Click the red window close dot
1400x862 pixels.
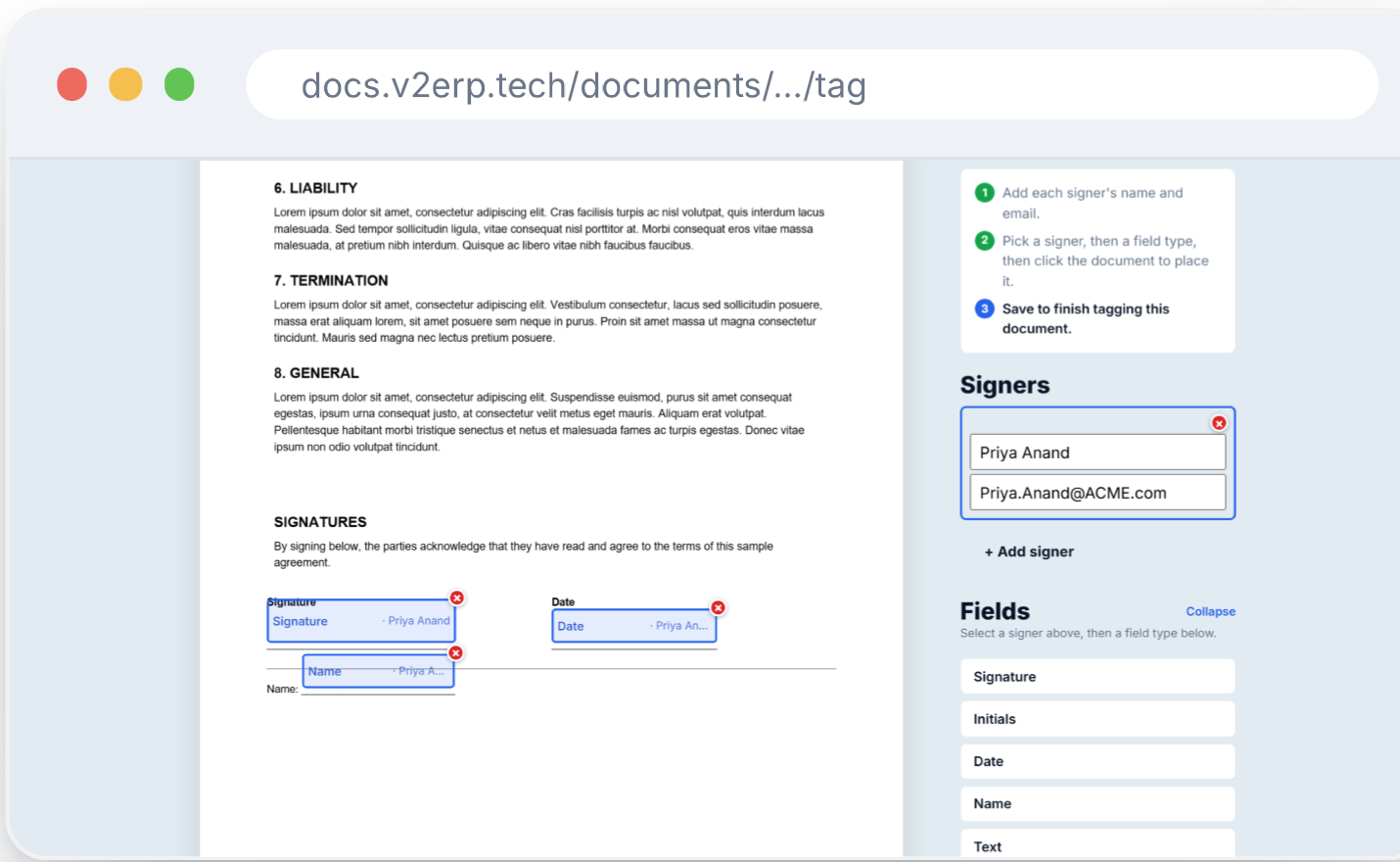click(72, 84)
